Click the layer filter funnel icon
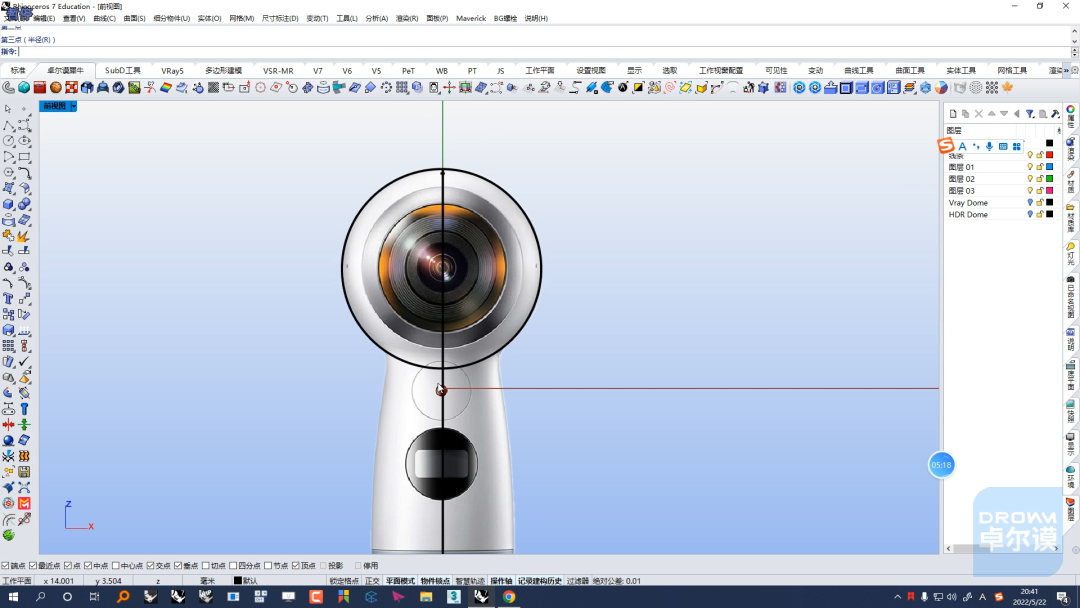Screen dimensions: 1080x608 (x=1030, y=114)
